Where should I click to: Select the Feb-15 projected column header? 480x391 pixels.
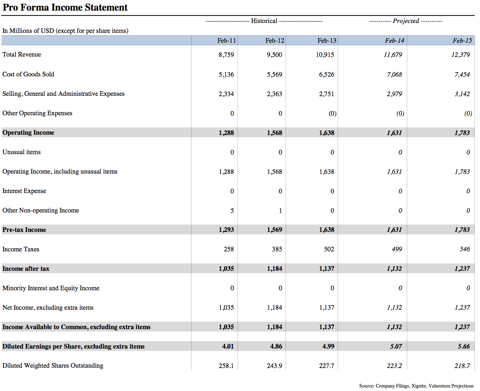click(x=462, y=41)
